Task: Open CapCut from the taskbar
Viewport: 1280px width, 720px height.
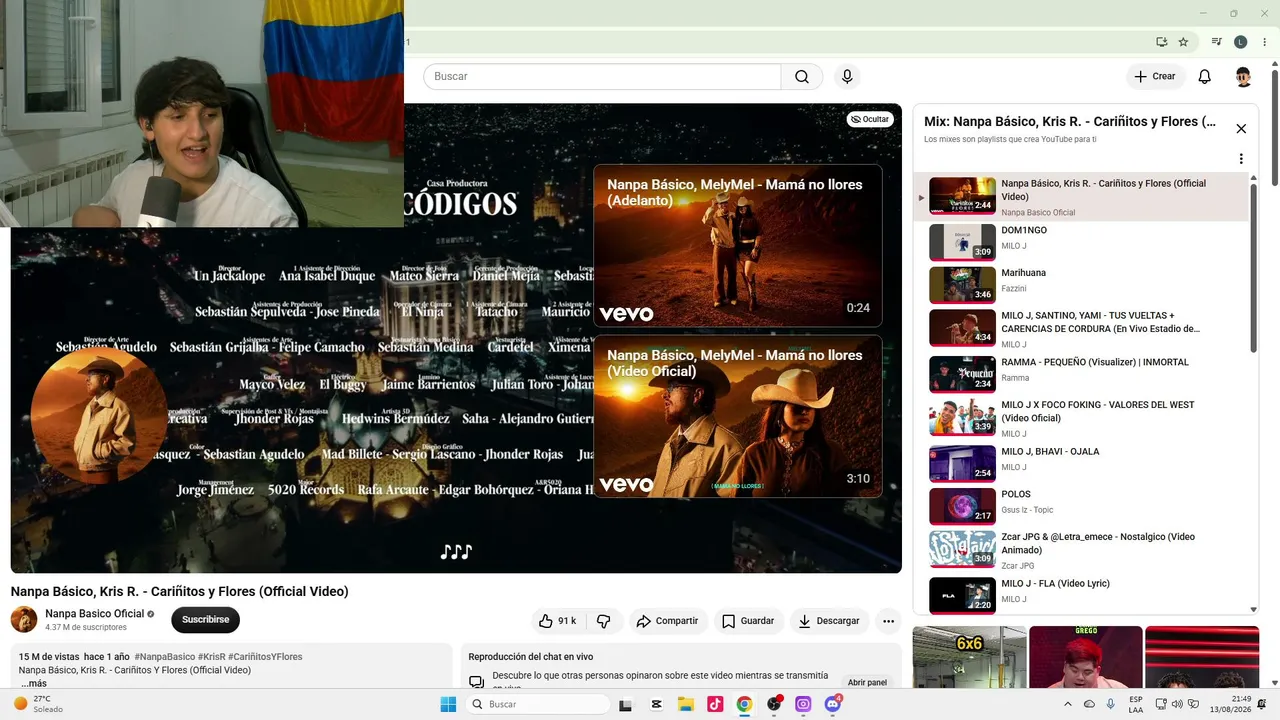Action: [x=657, y=704]
